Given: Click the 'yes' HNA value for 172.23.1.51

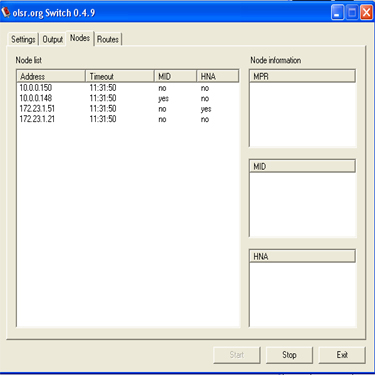Looking at the screenshot, I should tap(206, 109).
